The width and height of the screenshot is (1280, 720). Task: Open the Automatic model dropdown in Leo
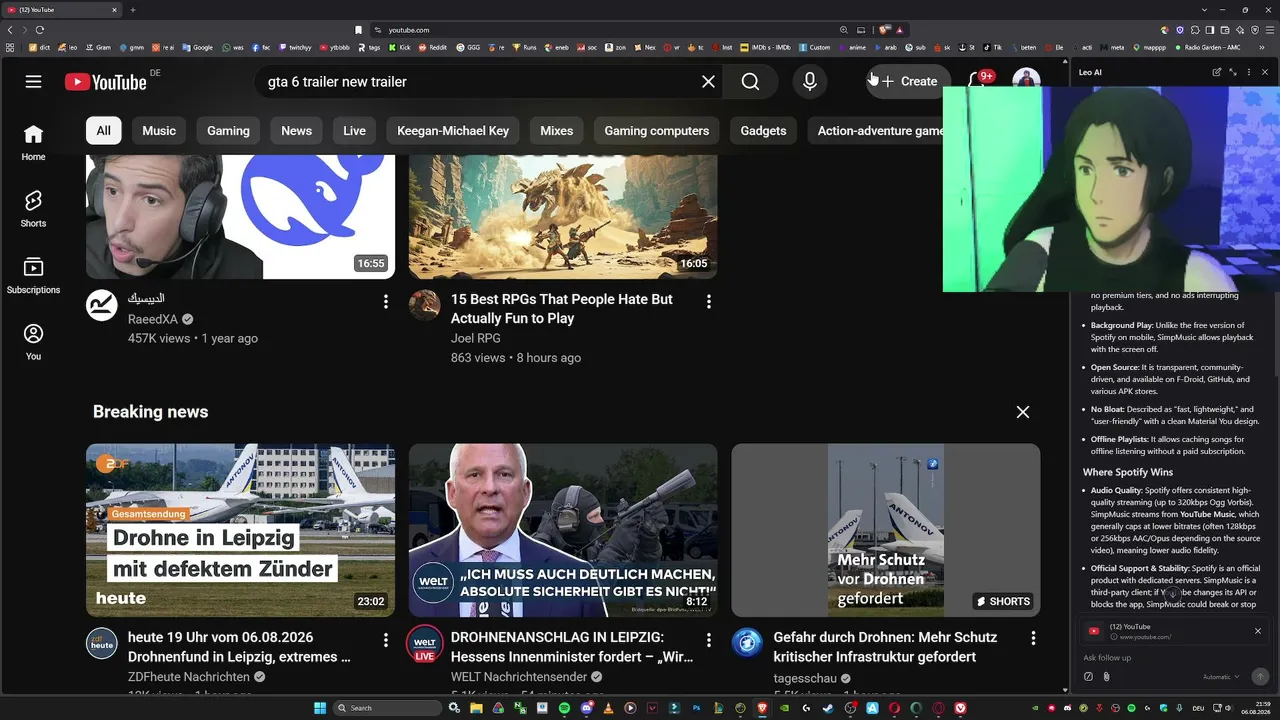click(1220, 677)
